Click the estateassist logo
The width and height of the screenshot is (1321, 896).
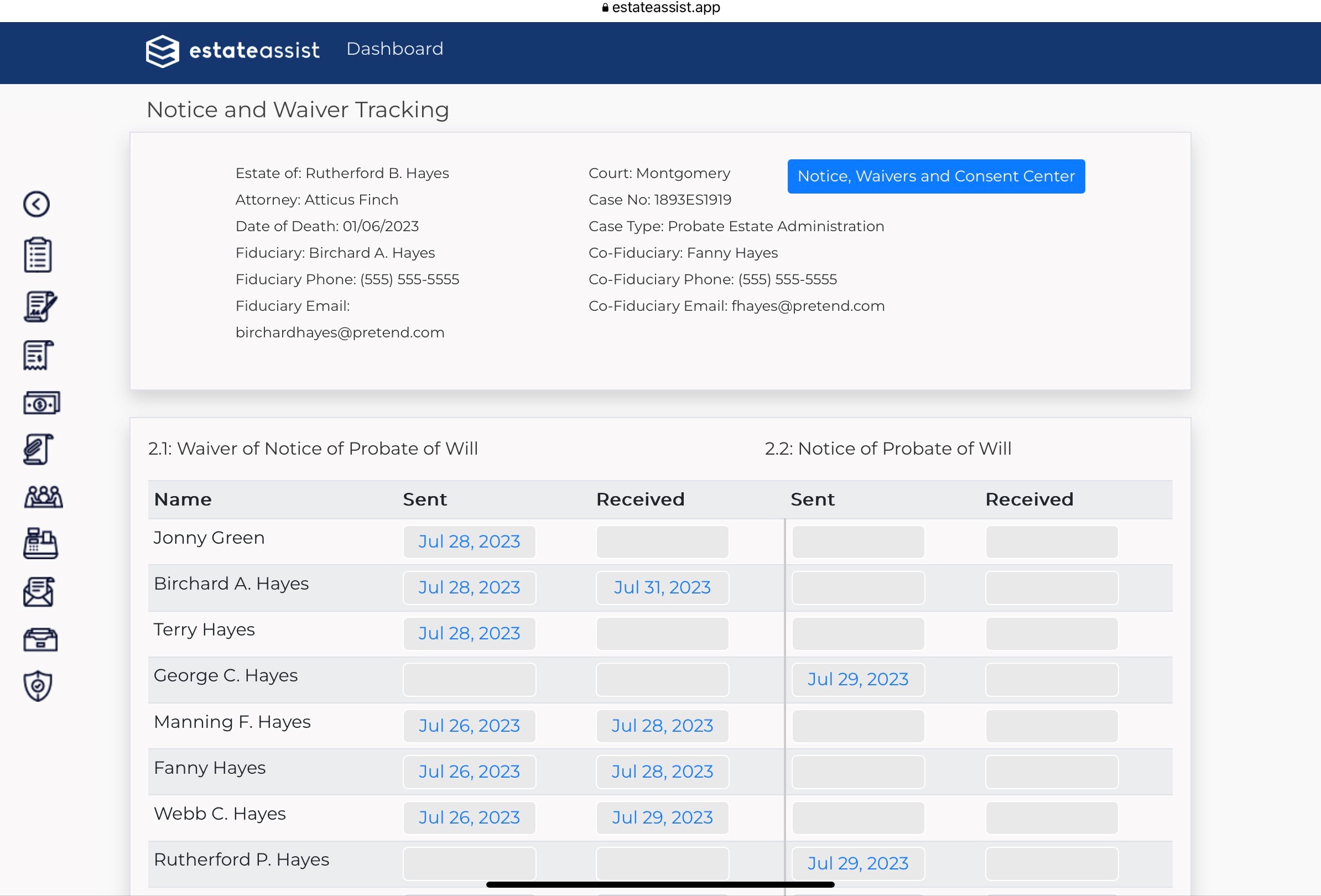tap(232, 51)
